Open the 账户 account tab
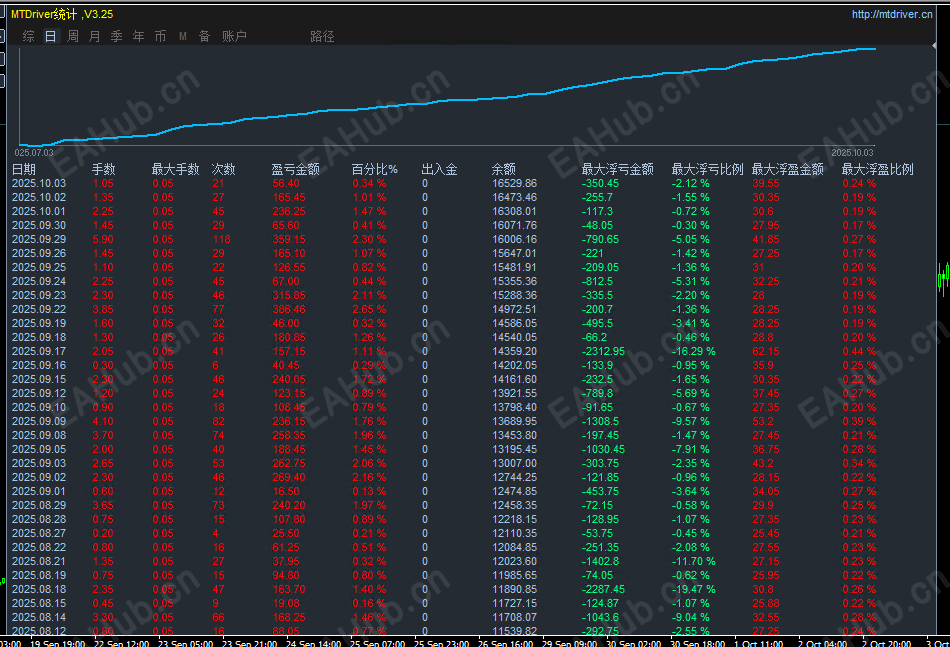Viewport: 950px width, 647px height. click(234, 36)
